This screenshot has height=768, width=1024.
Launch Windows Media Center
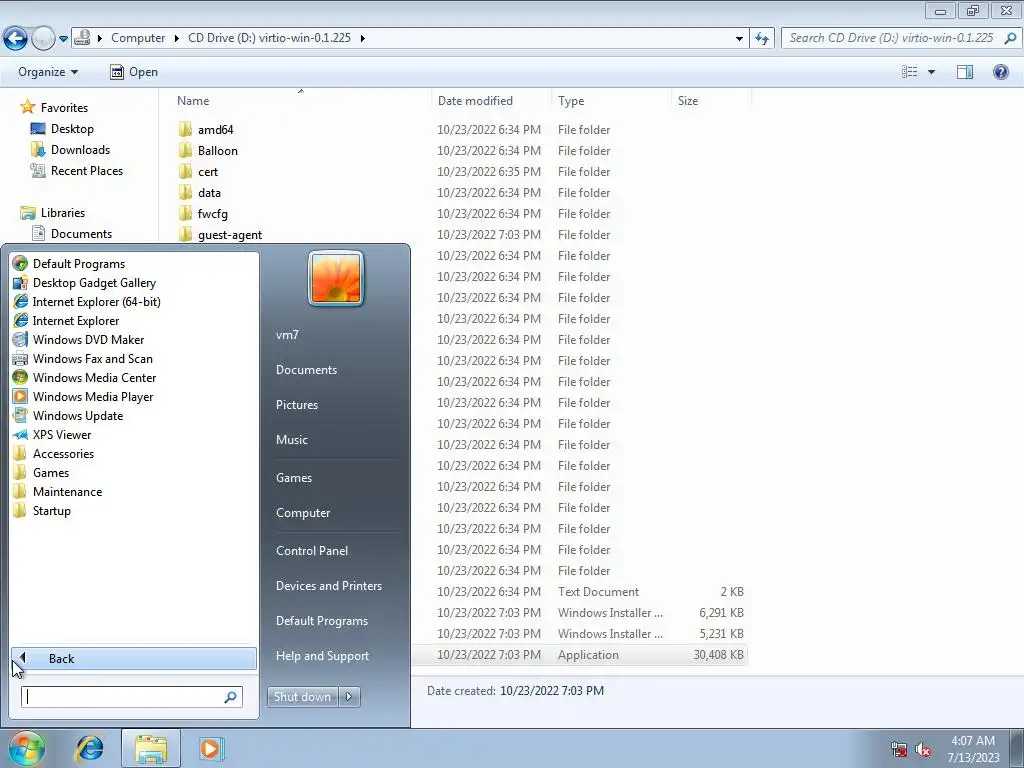[94, 377]
